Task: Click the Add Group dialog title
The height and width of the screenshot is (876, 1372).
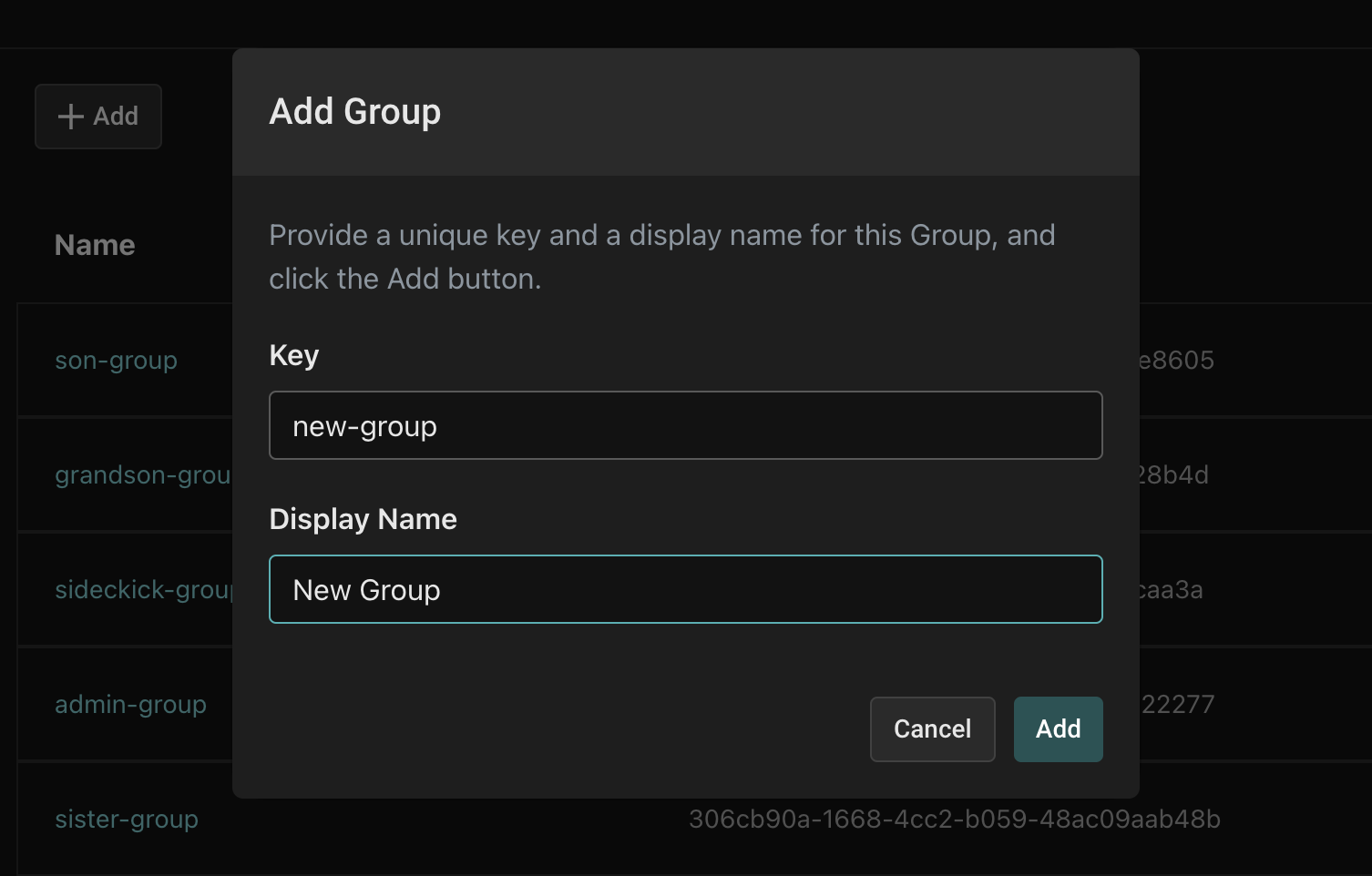Action: pos(354,112)
